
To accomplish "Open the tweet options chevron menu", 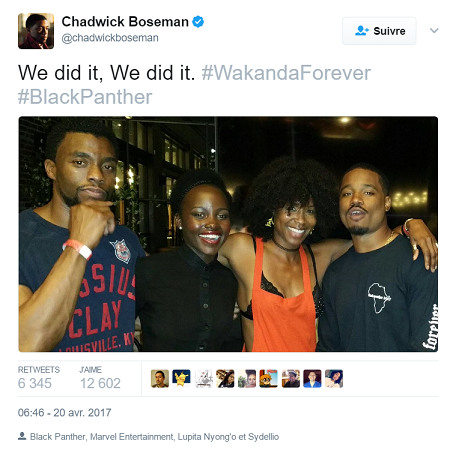I will click(434, 31).
